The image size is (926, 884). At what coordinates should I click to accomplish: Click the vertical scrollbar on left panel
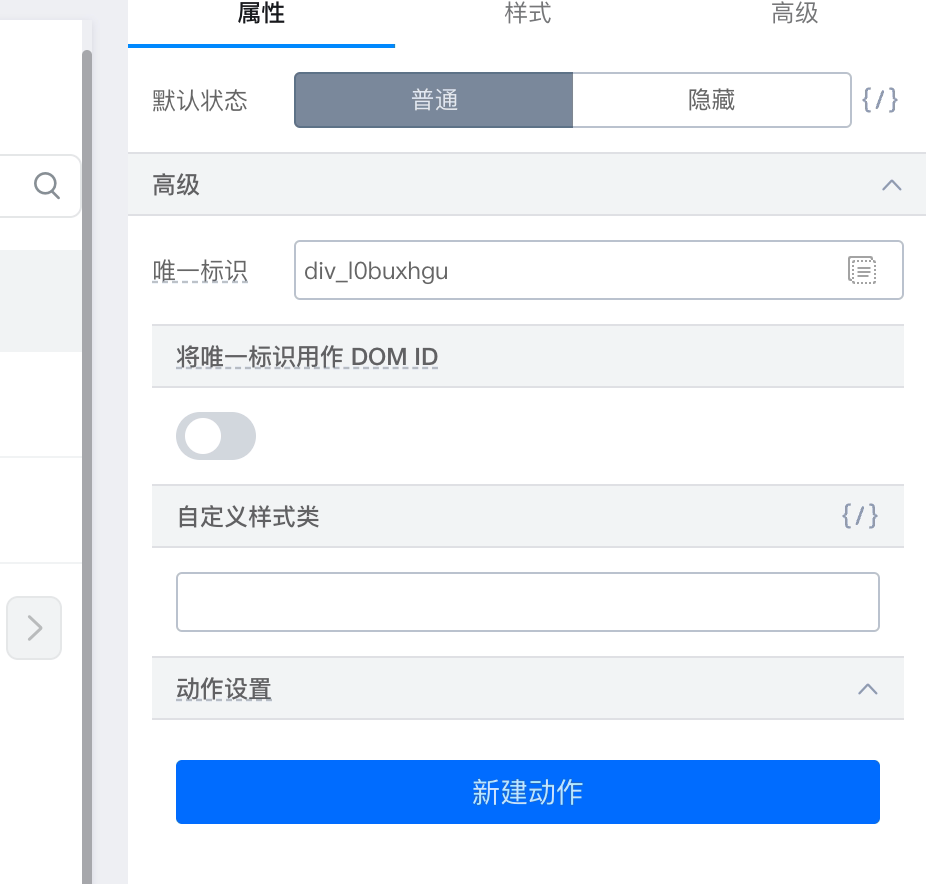pyautogui.click(x=87, y=467)
